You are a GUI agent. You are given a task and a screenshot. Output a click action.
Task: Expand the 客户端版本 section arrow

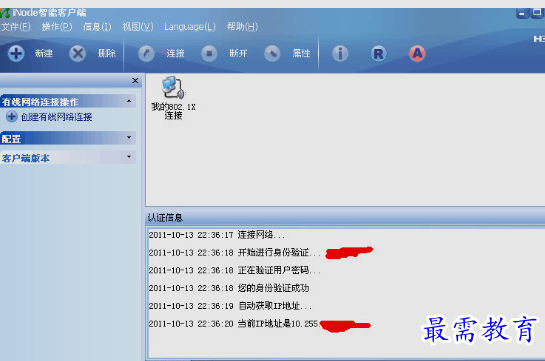pyautogui.click(x=129, y=156)
